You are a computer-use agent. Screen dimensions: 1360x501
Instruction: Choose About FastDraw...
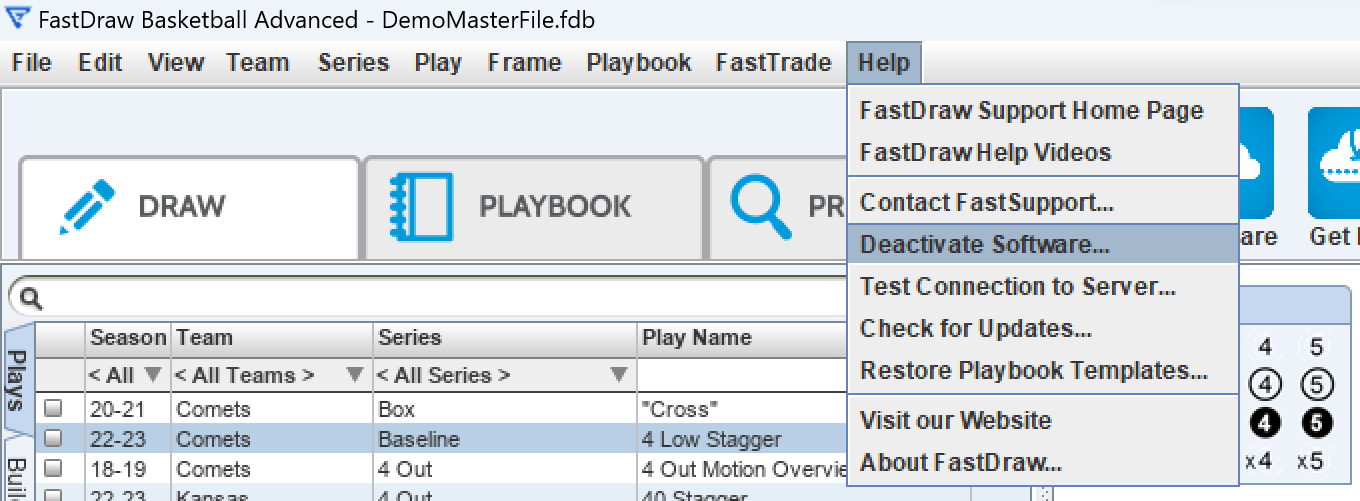click(1043, 462)
